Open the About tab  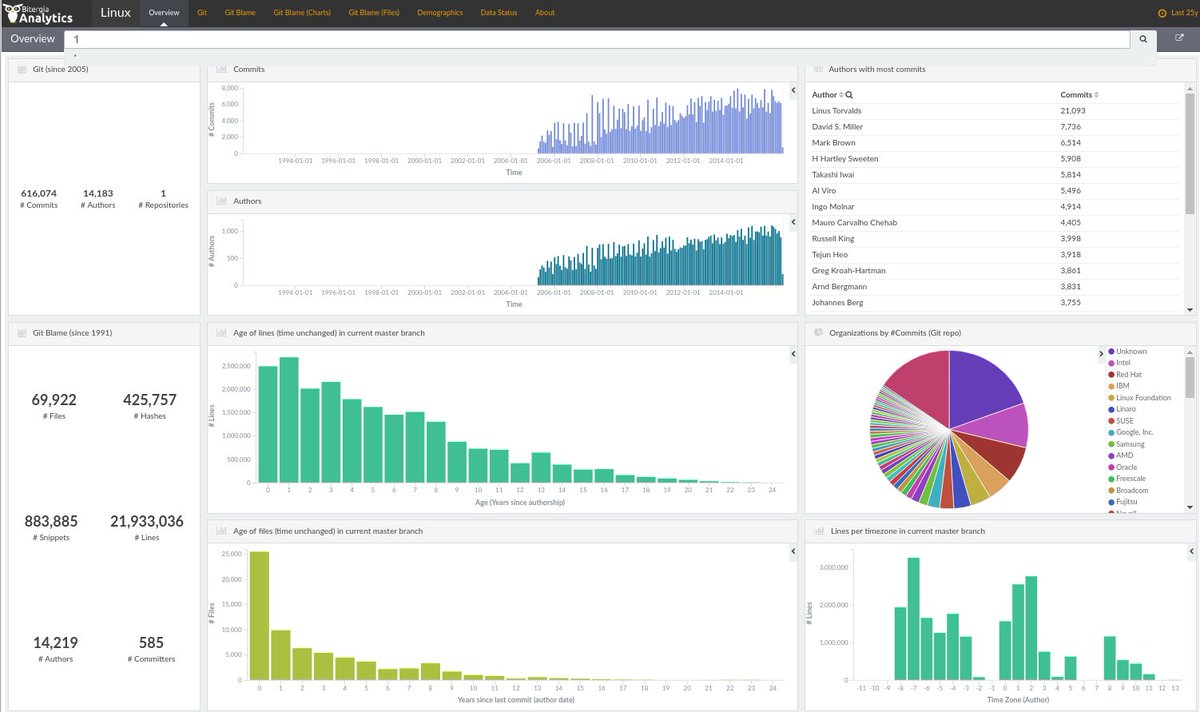(545, 13)
